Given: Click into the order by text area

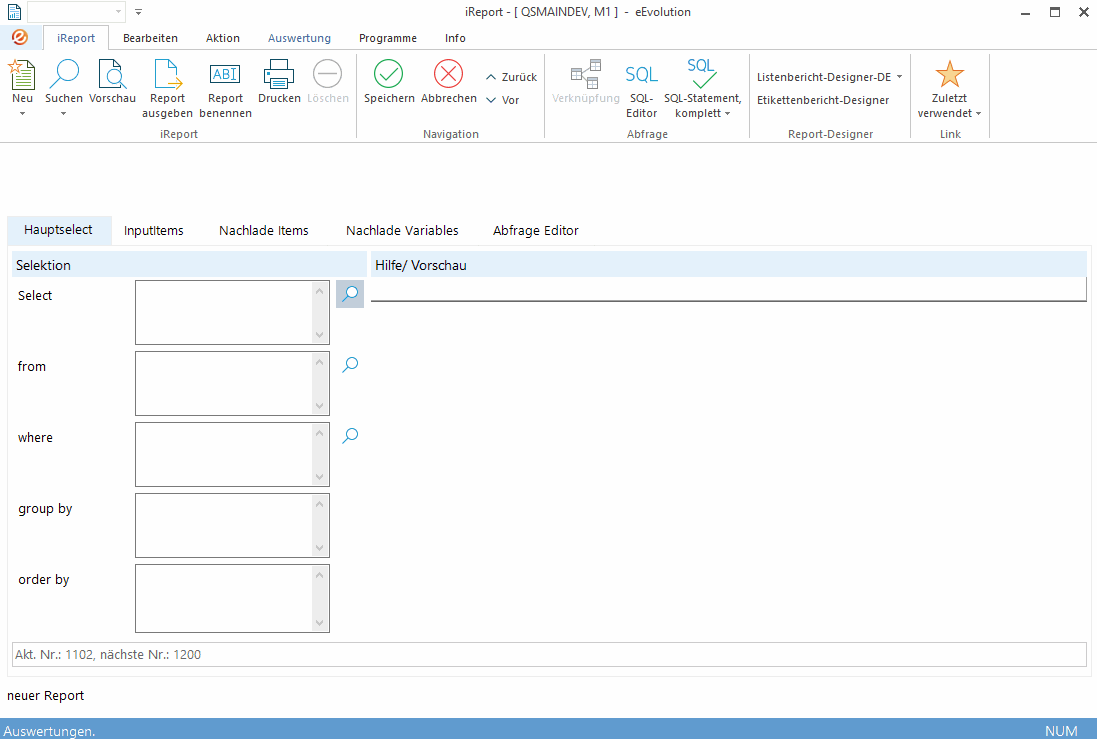Looking at the screenshot, I should coord(224,598).
